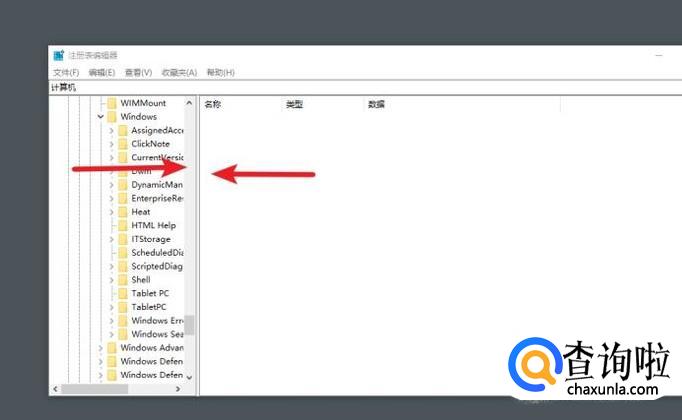The image size is (682, 420).
Task: Click the AssignedAcce folder icon
Action: pos(123,130)
